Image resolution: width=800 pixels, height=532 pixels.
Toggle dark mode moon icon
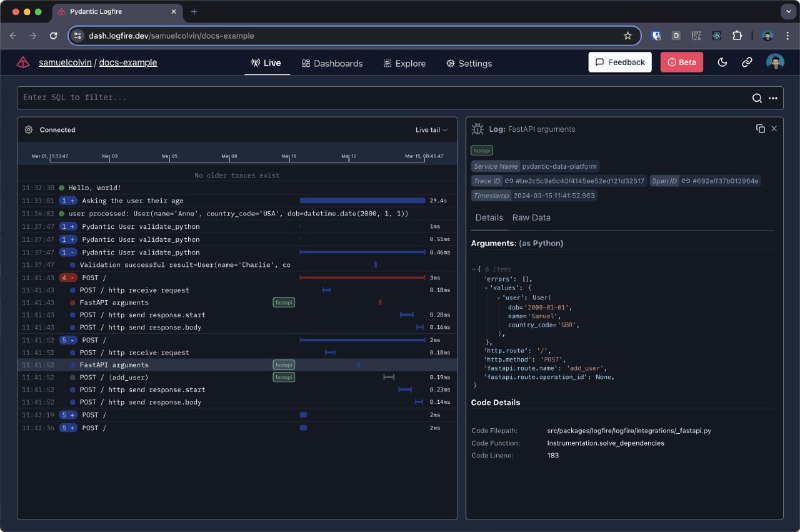click(x=722, y=62)
